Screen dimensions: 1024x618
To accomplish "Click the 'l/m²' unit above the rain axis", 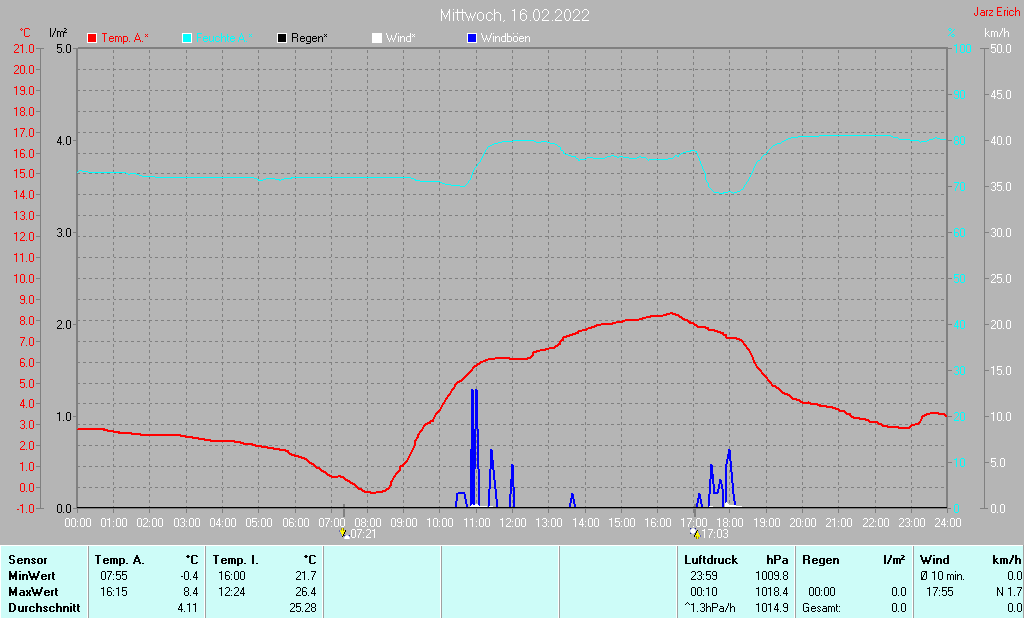I will pos(58,33).
